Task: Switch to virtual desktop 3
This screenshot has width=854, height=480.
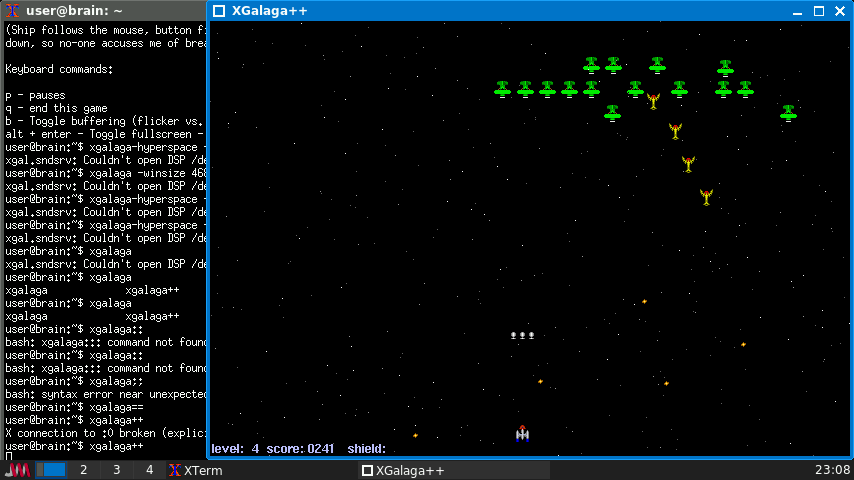Action: [116, 470]
